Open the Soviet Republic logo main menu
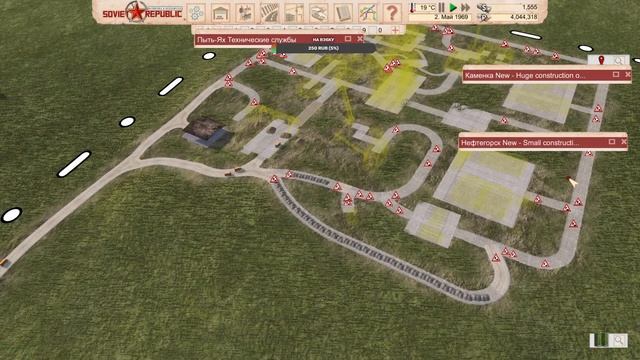 coord(142,12)
